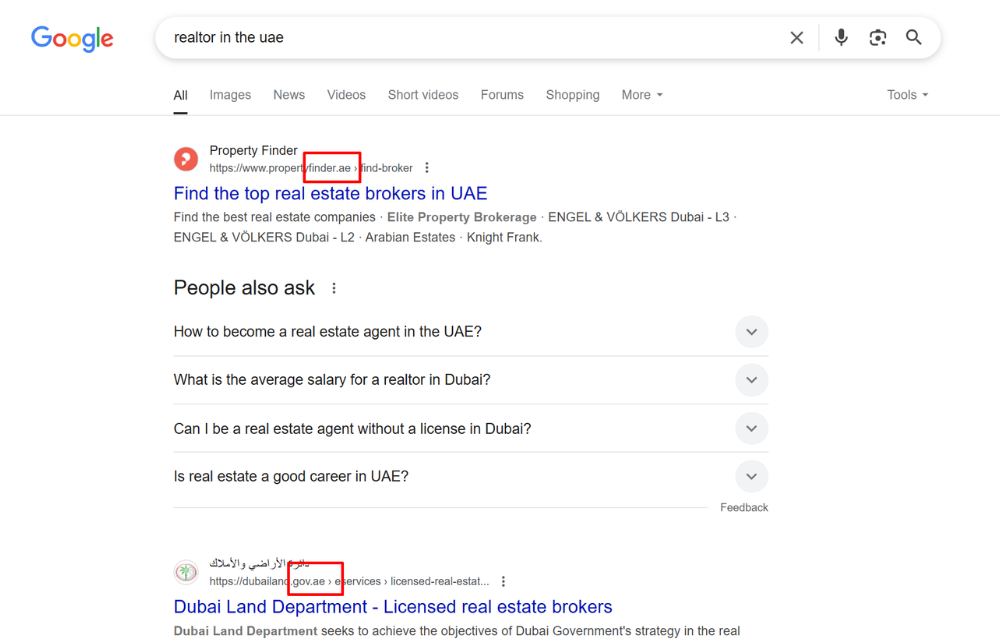Expand 'How to become a real estate agent in the UAE?'
Viewport: 1000px width, 640px height.
[751, 331]
